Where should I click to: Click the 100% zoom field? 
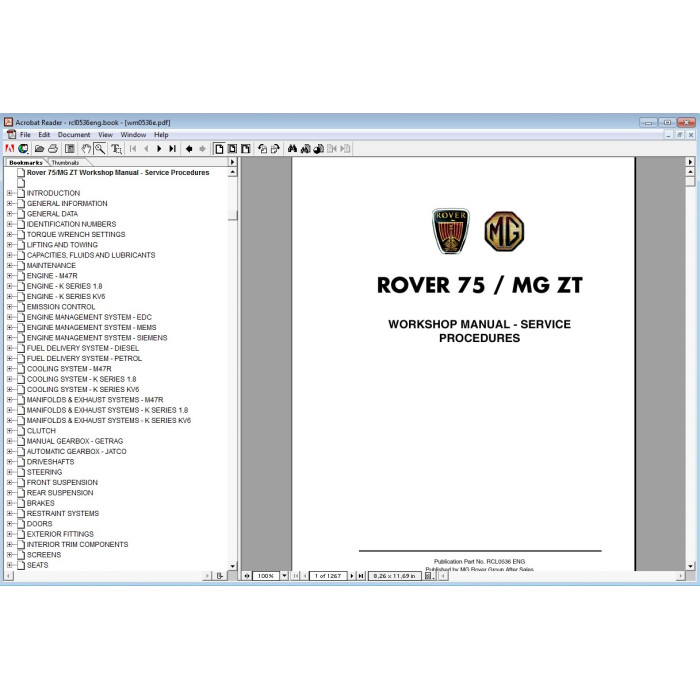(x=266, y=576)
